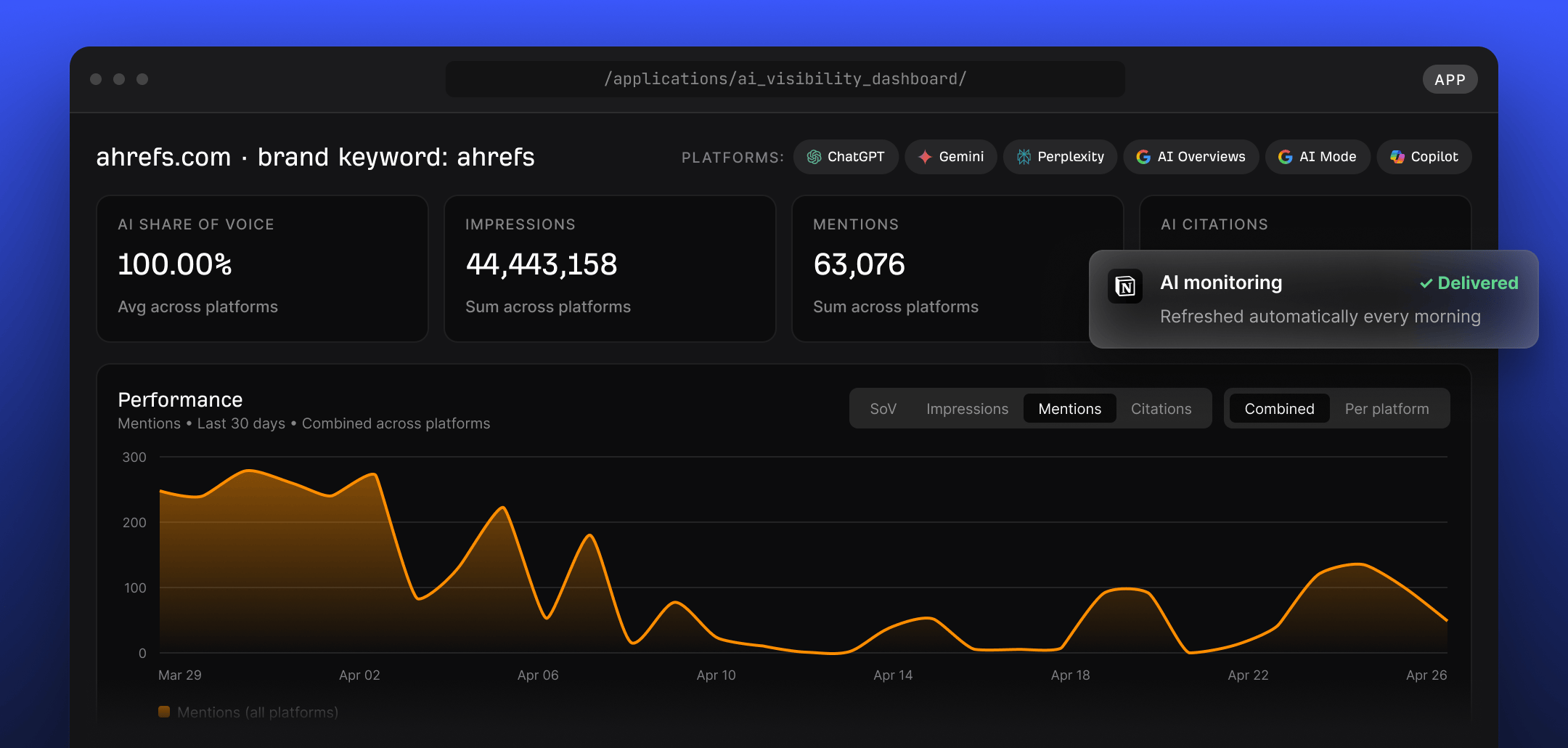This screenshot has width=1568, height=748.
Task: Click the Mar 29 date axis label
Action: coord(180,675)
